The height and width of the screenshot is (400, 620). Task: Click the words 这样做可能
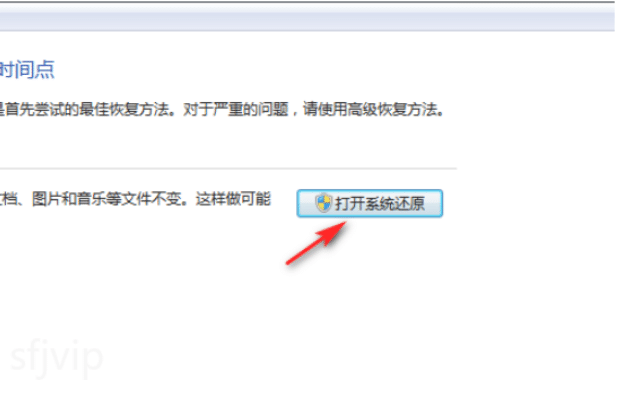[x=233, y=199]
